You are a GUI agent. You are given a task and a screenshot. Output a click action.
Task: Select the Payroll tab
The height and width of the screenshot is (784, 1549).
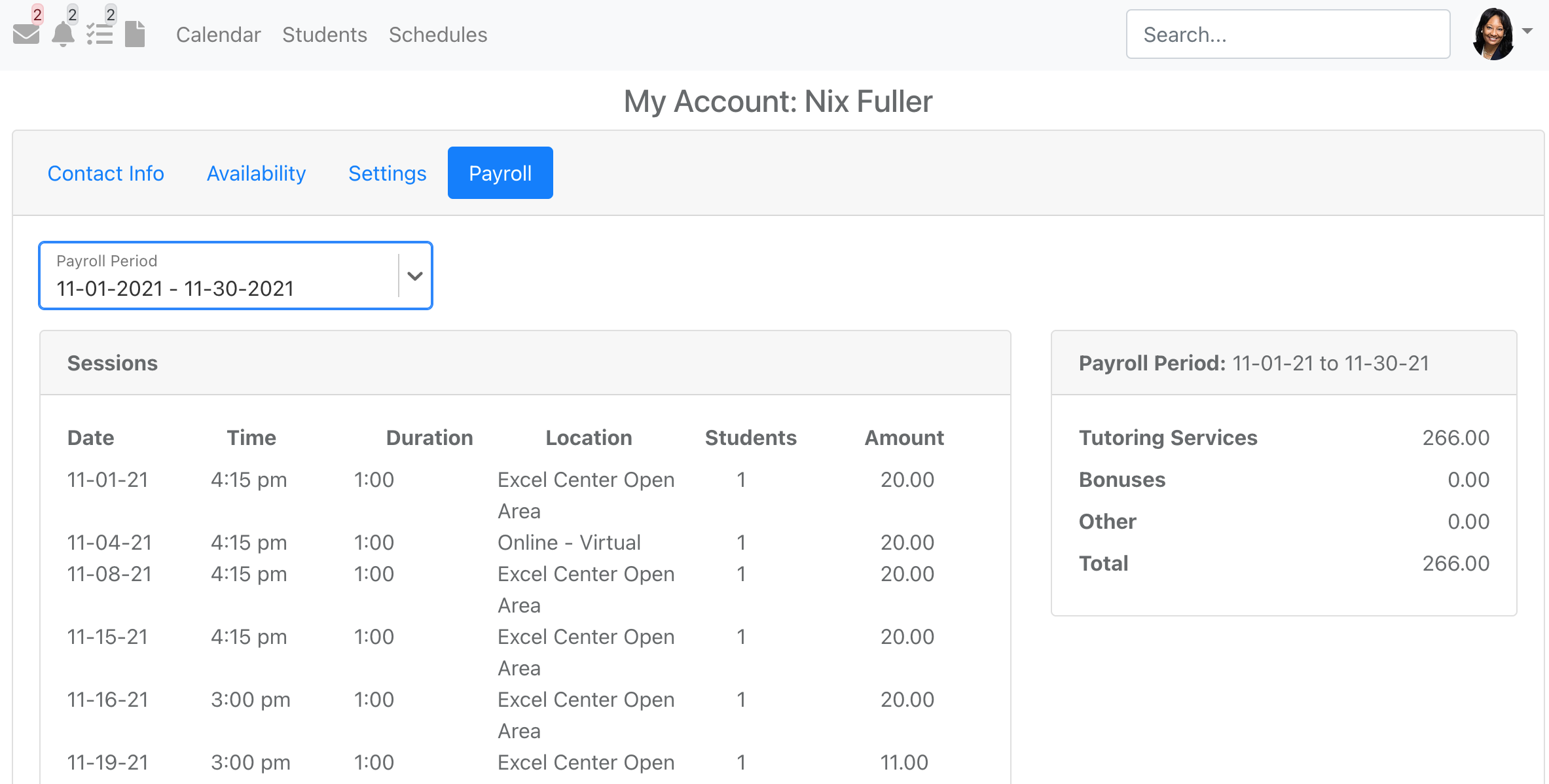(x=500, y=173)
